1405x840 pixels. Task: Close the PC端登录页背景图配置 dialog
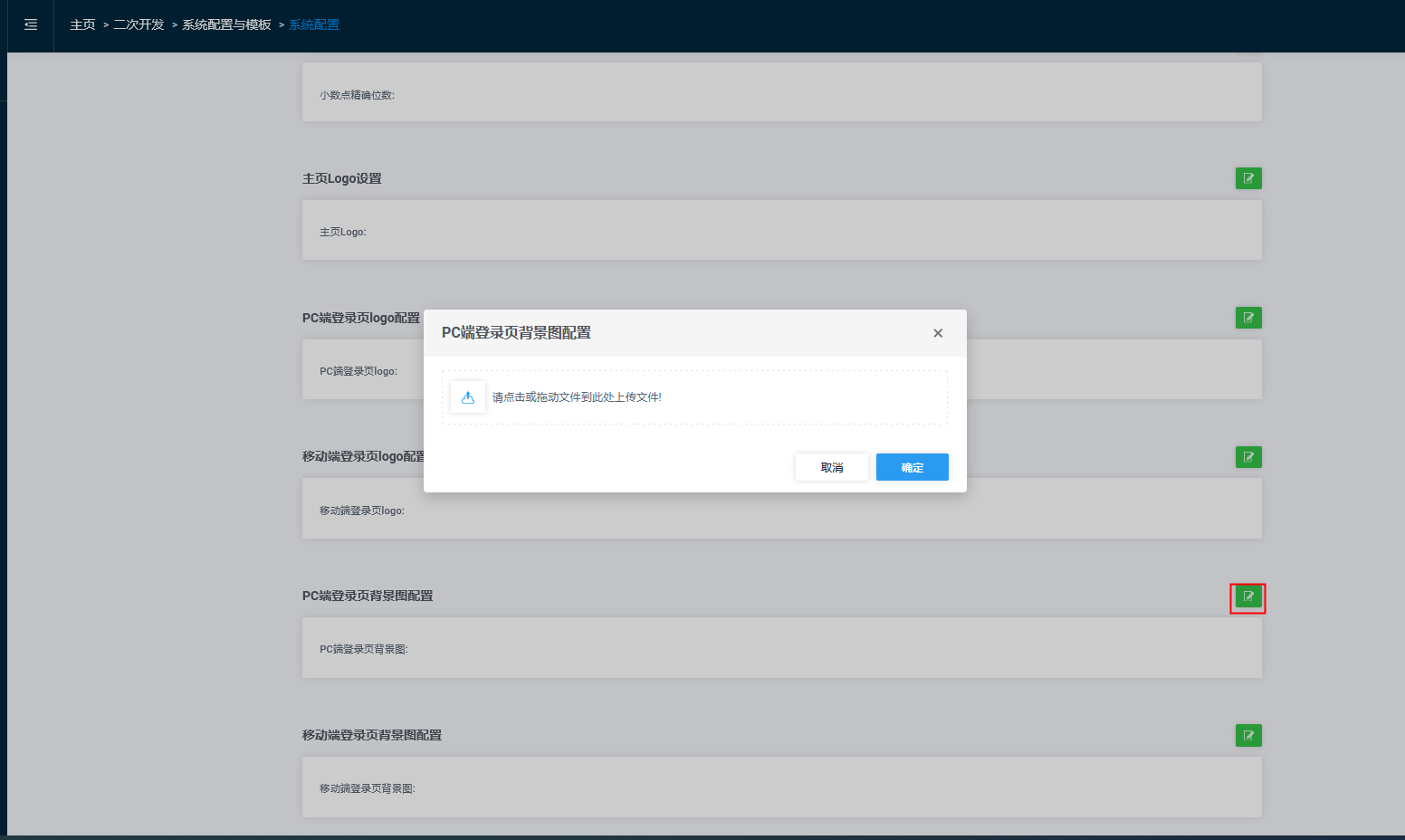(938, 333)
